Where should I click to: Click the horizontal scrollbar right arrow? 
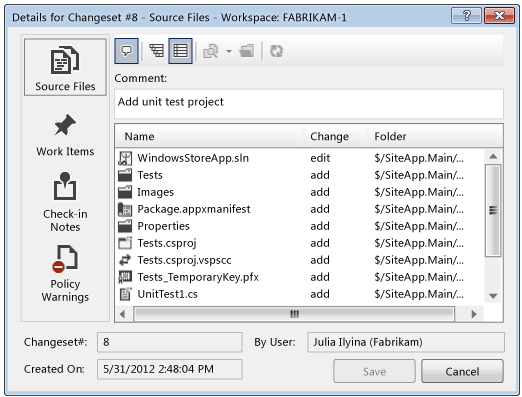[x=474, y=314]
